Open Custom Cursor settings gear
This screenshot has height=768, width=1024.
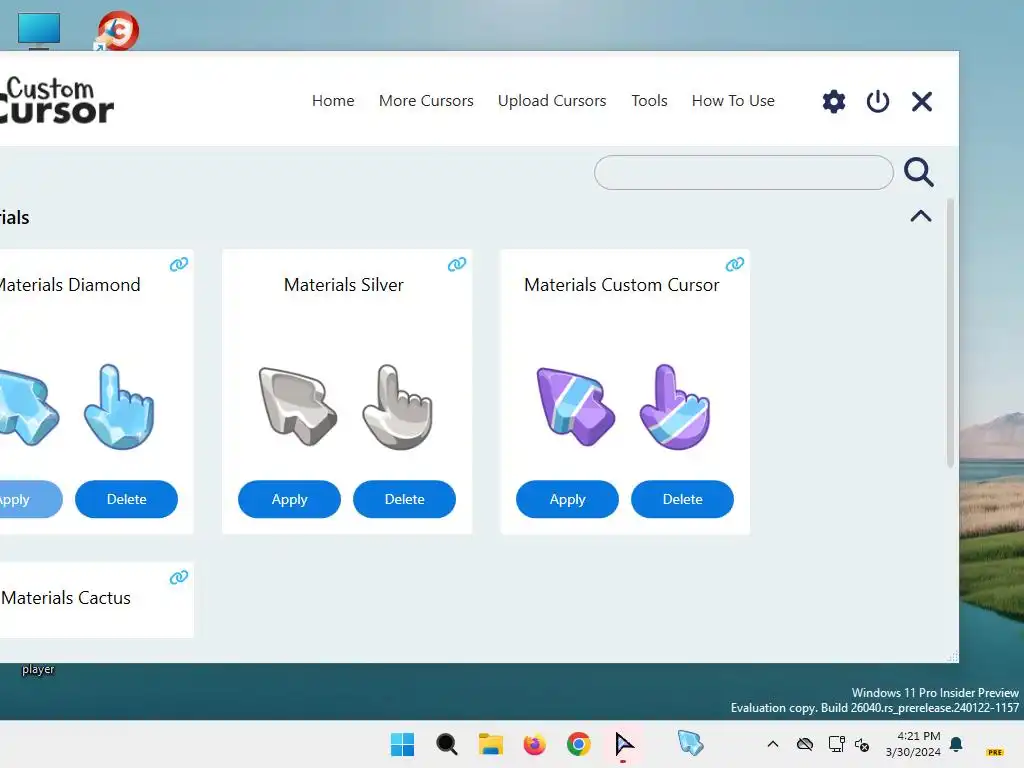(833, 101)
